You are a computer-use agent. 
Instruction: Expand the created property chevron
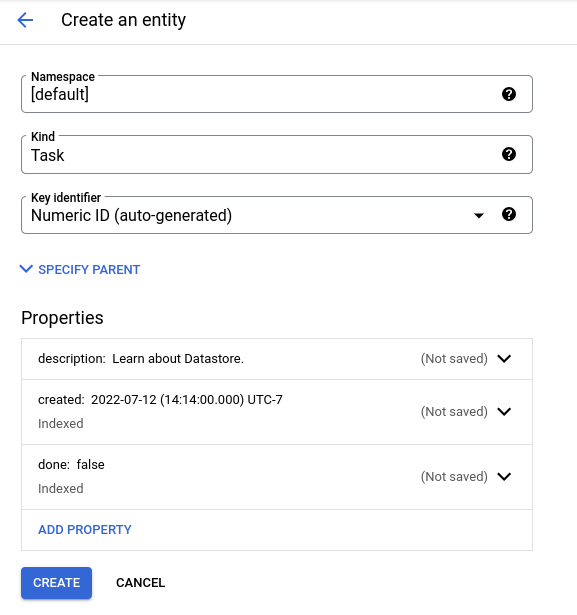tap(504, 411)
